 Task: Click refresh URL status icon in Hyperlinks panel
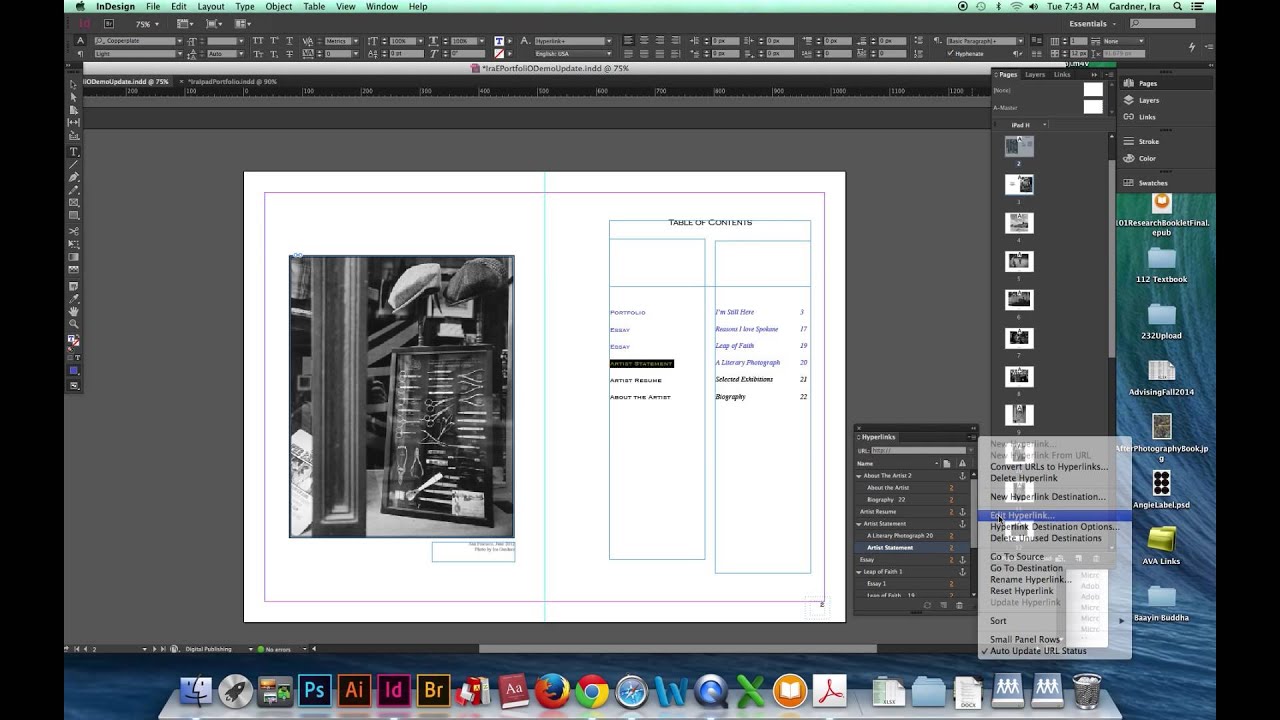coord(927,605)
